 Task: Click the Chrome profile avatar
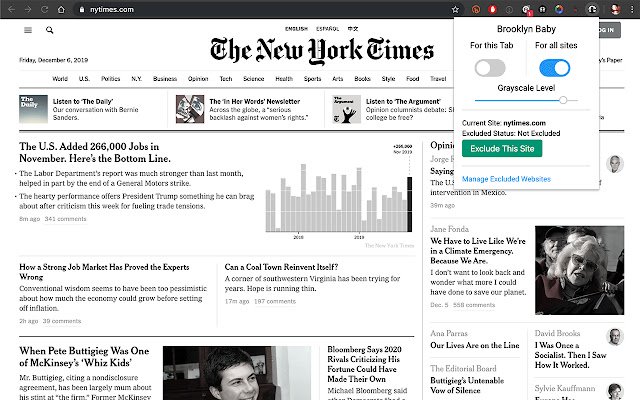click(x=615, y=9)
